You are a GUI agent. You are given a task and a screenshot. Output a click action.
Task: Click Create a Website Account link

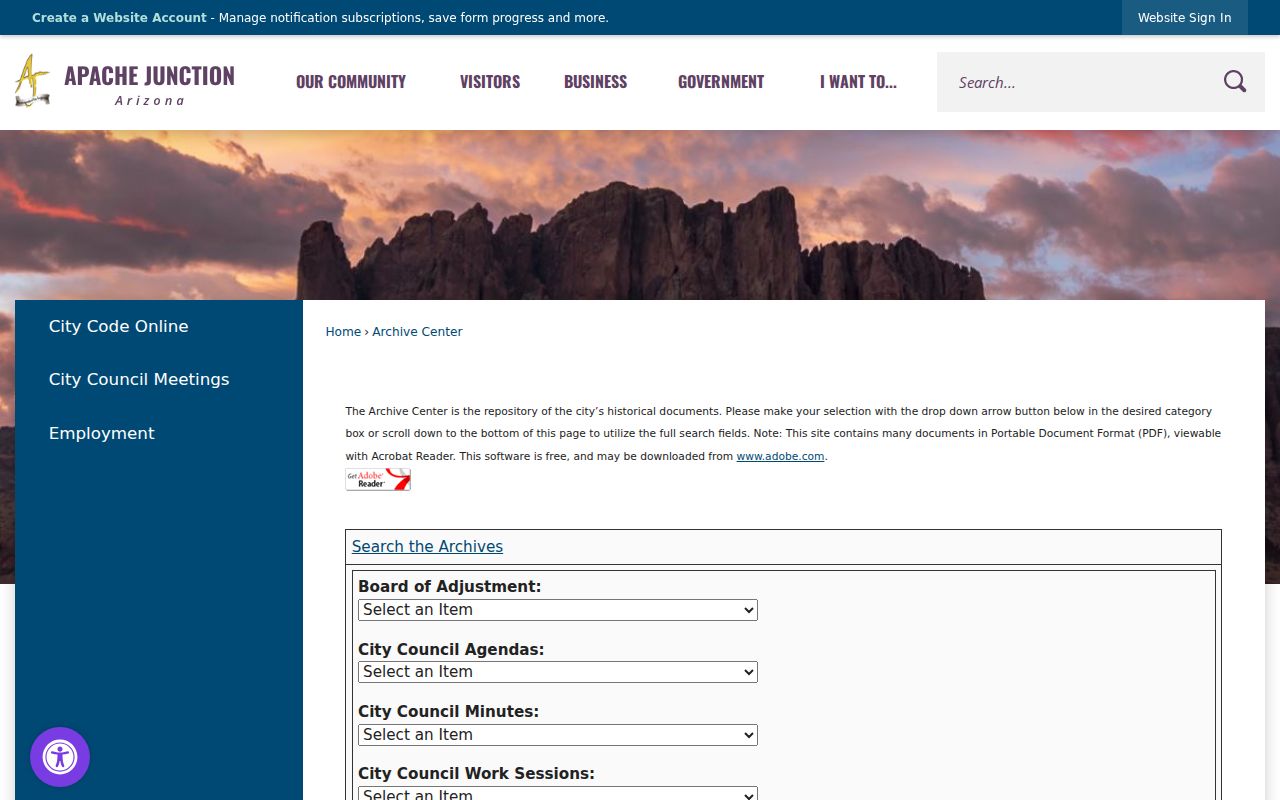click(119, 18)
